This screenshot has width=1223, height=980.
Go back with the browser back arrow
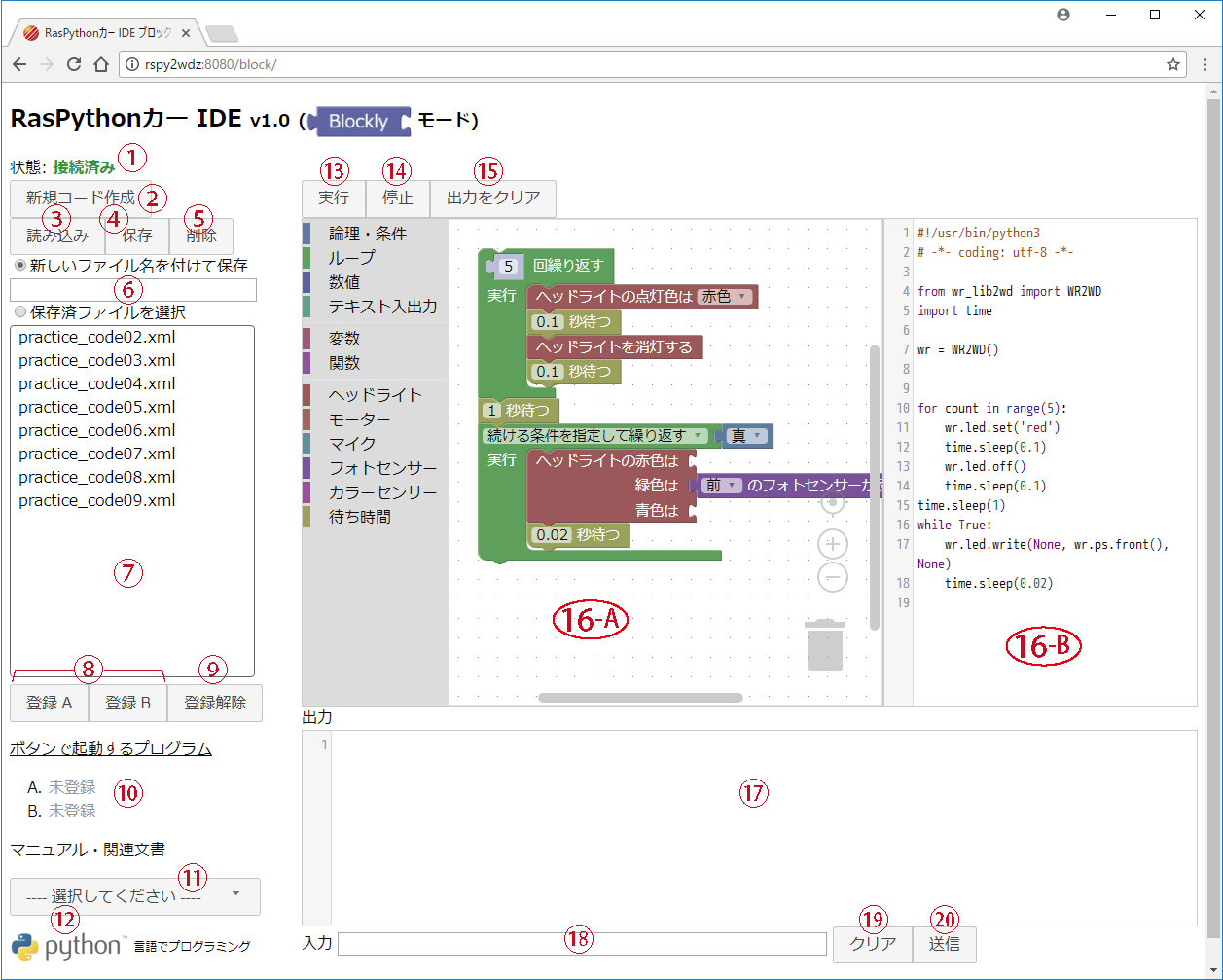18,65
